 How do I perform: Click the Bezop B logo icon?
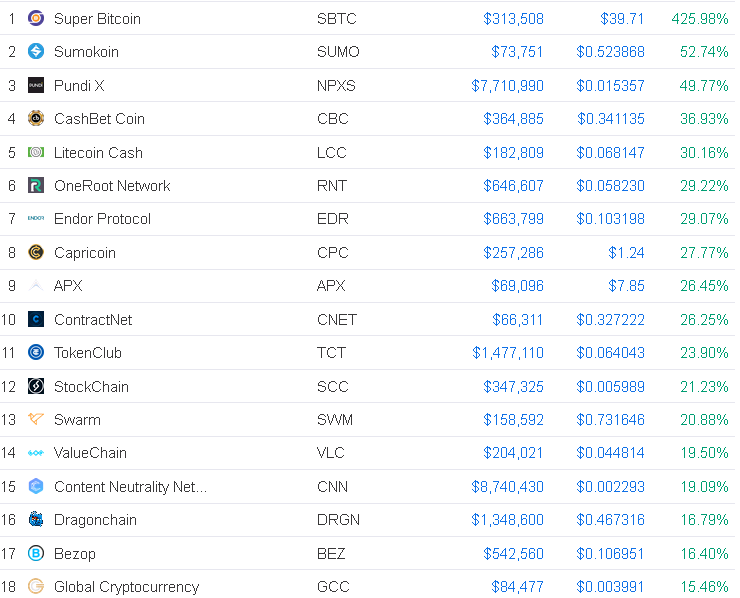point(36,554)
